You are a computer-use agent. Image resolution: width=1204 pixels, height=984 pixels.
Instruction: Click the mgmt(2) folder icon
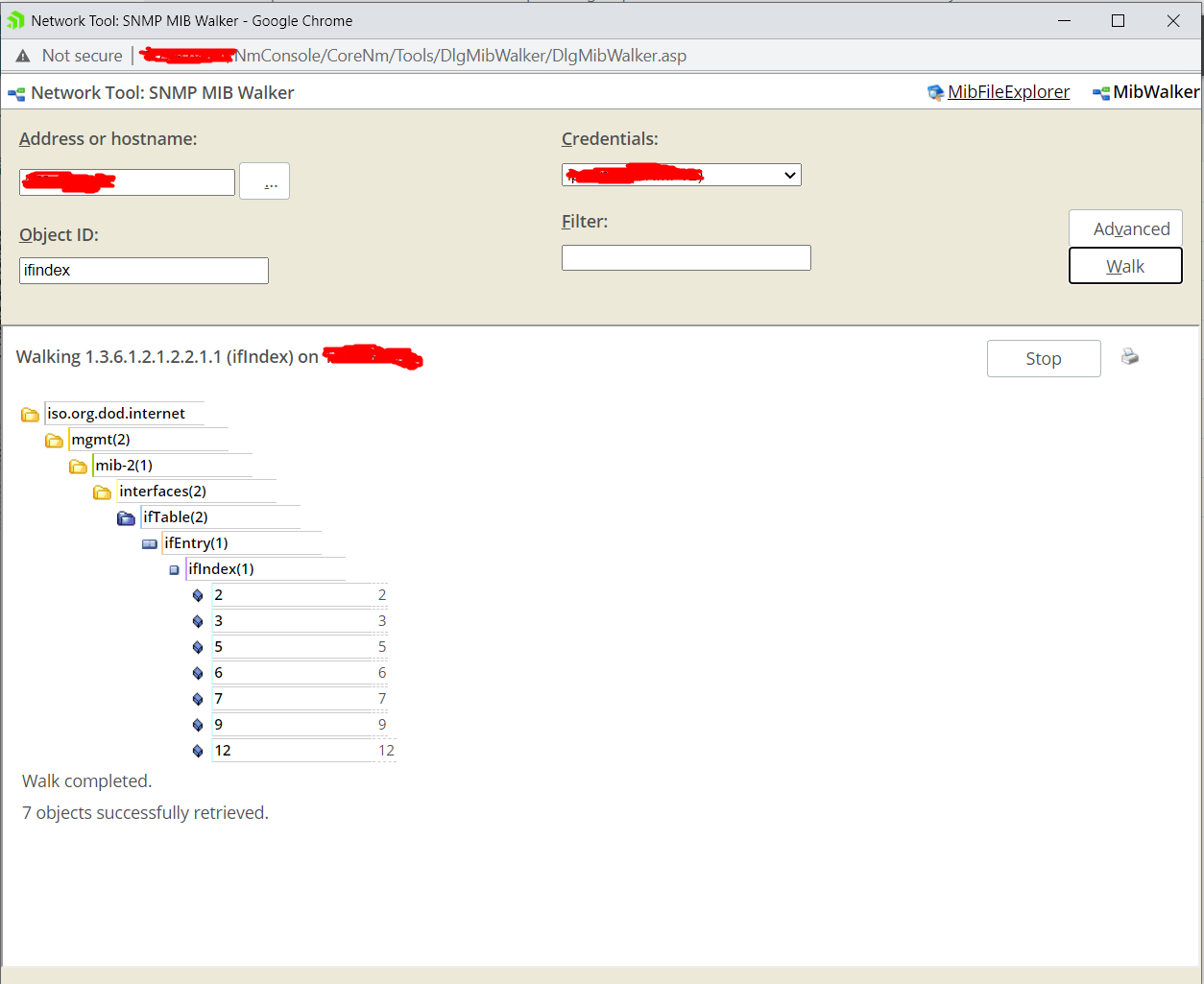click(55, 441)
